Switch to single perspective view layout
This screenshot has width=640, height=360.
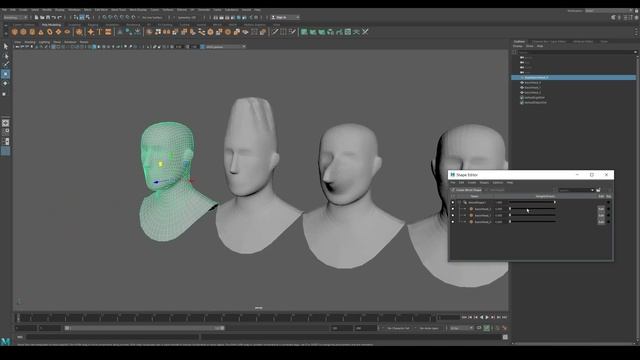(x=6, y=123)
